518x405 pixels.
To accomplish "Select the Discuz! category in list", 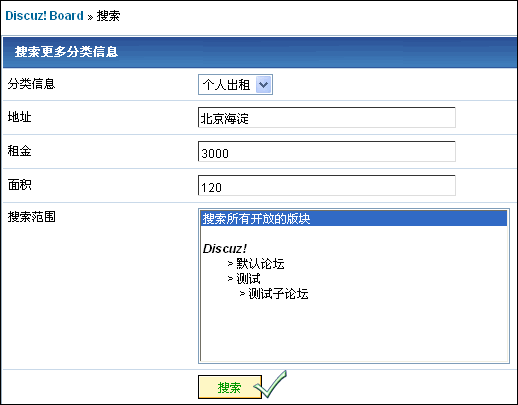I will (225, 249).
